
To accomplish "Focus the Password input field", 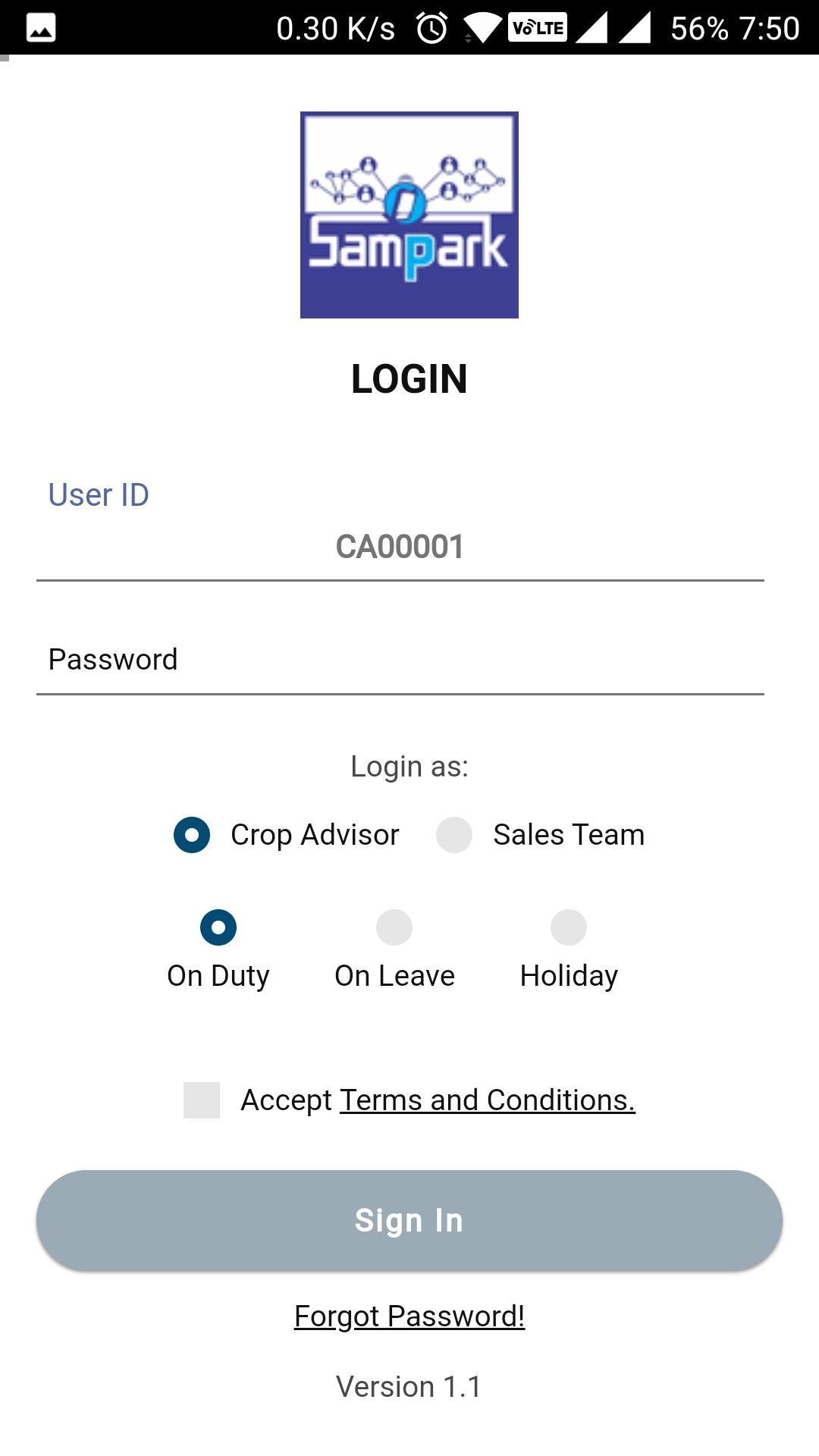I will click(x=400, y=660).
